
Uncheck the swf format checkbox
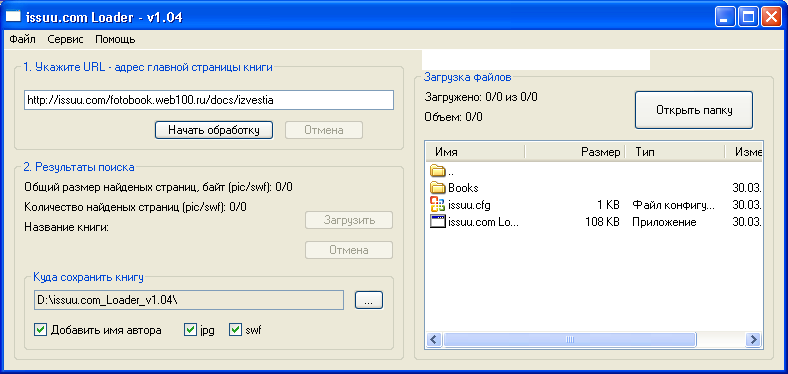tap(235, 330)
